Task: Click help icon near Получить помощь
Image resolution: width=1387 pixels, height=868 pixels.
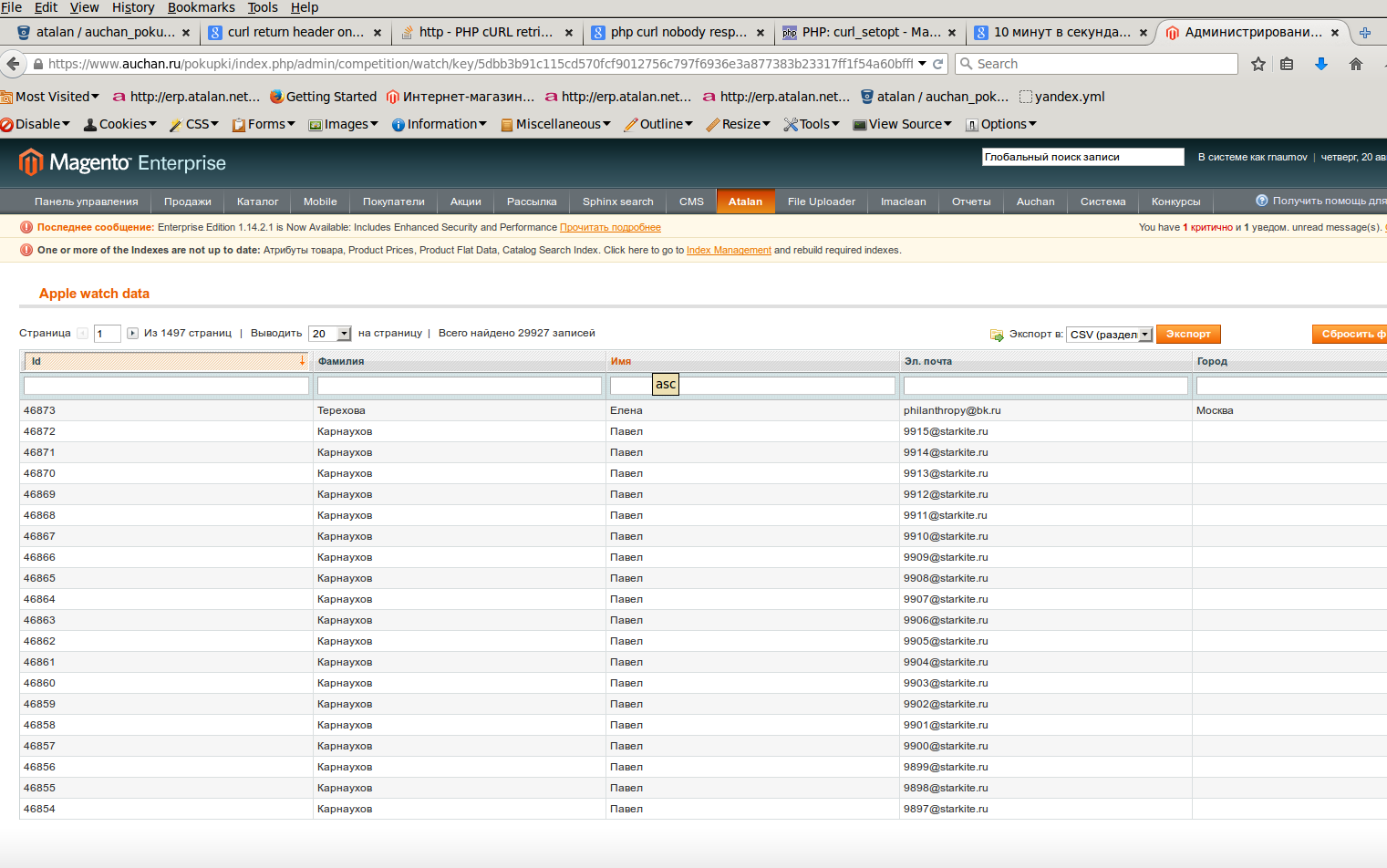Action: click(1262, 201)
